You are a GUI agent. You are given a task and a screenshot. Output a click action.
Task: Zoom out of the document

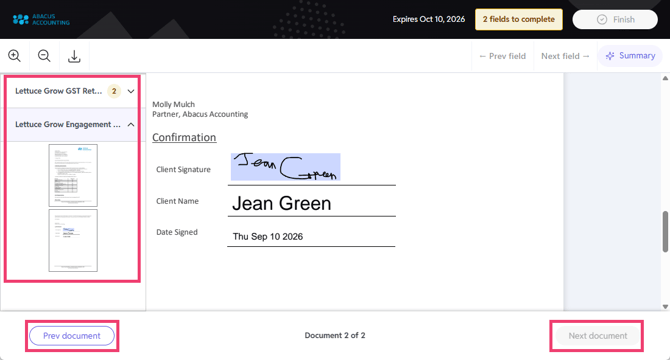coord(44,56)
